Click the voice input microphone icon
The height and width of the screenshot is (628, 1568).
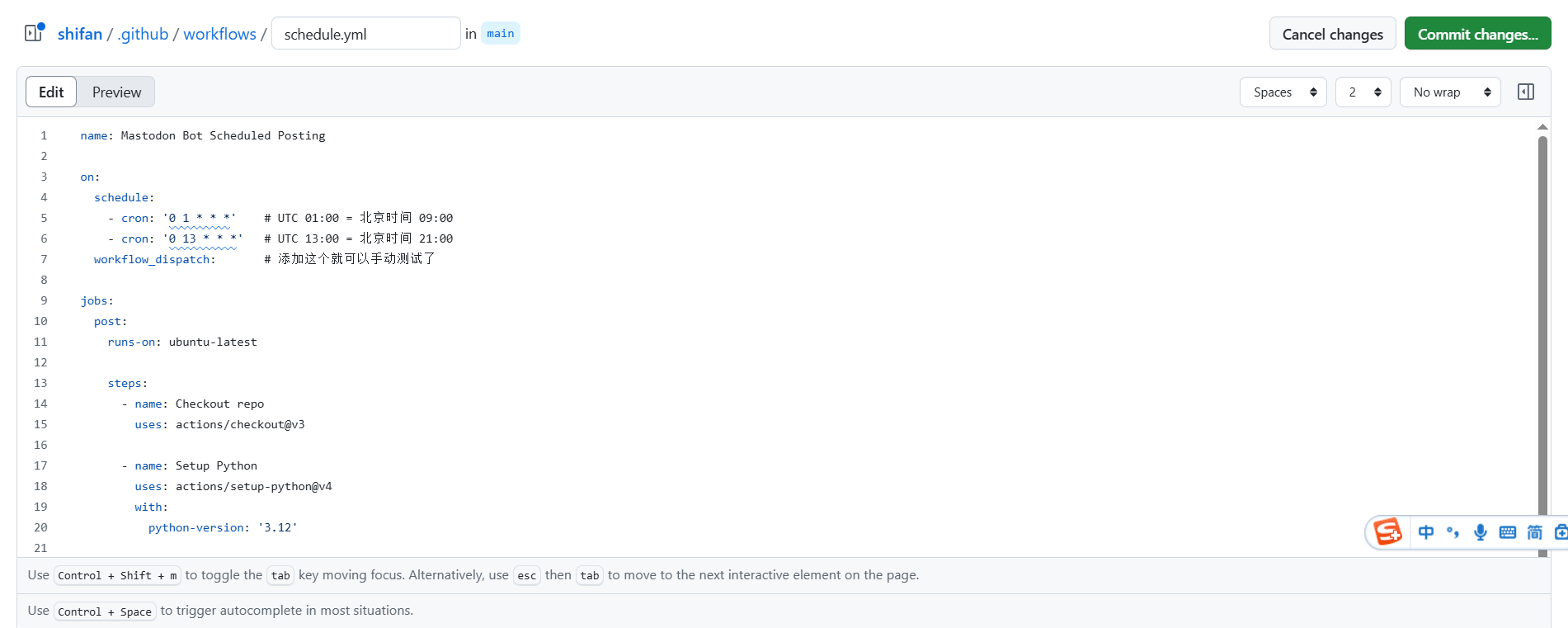coord(1481,532)
